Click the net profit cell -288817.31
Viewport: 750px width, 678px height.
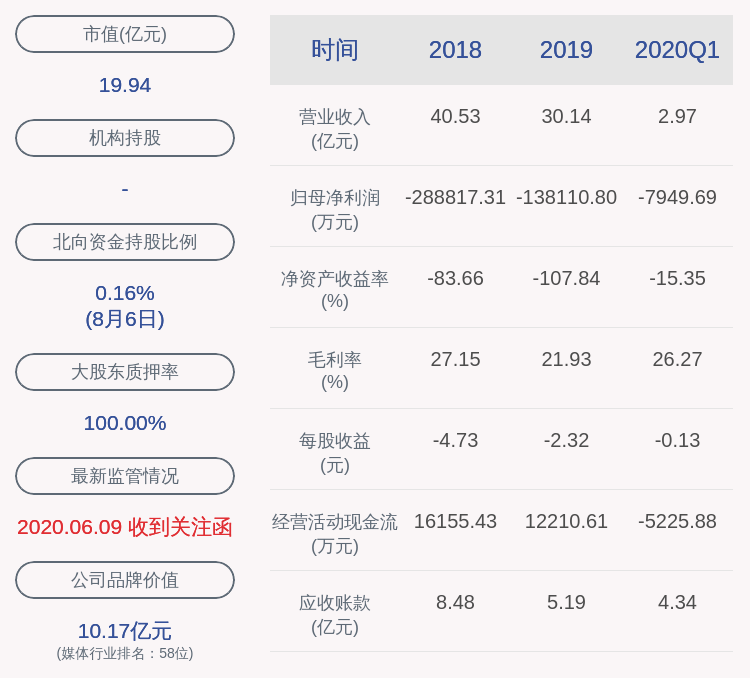[x=455, y=198]
